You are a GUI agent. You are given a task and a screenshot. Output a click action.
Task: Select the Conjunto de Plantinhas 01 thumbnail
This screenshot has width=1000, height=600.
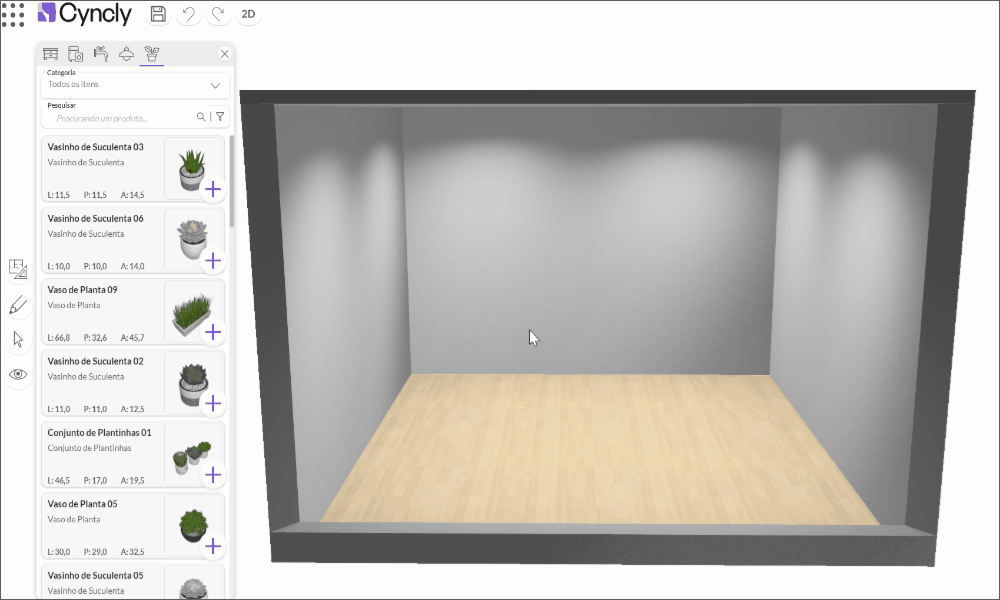(x=192, y=455)
